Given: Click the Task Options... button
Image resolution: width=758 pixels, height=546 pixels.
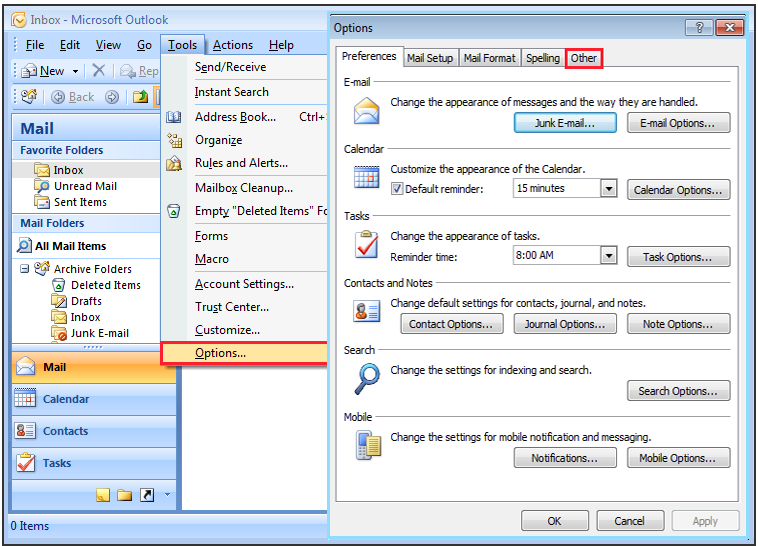Looking at the screenshot, I should pos(678,257).
